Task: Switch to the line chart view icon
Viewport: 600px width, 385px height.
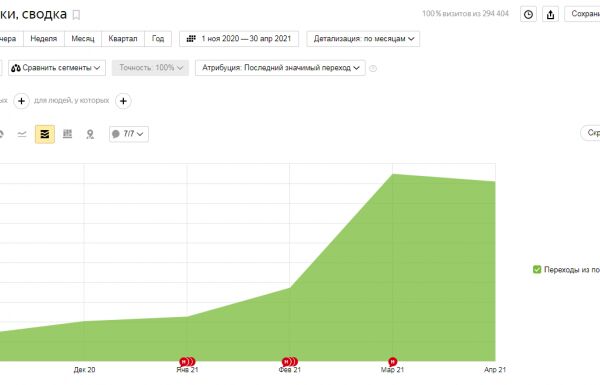Action: click(x=22, y=134)
